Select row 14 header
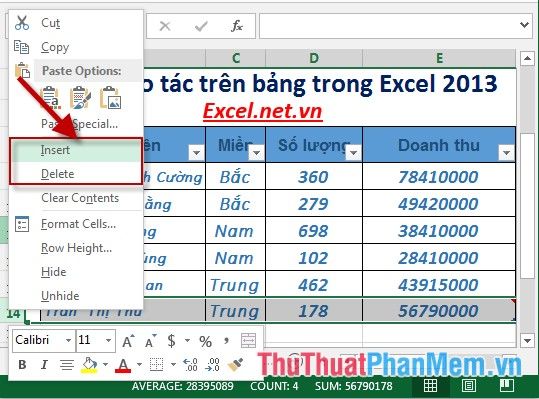 tap(13, 313)
